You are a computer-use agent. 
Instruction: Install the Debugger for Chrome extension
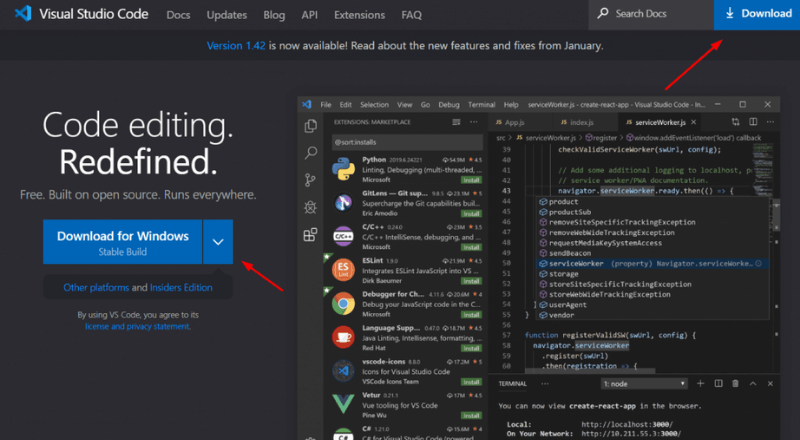471,315
